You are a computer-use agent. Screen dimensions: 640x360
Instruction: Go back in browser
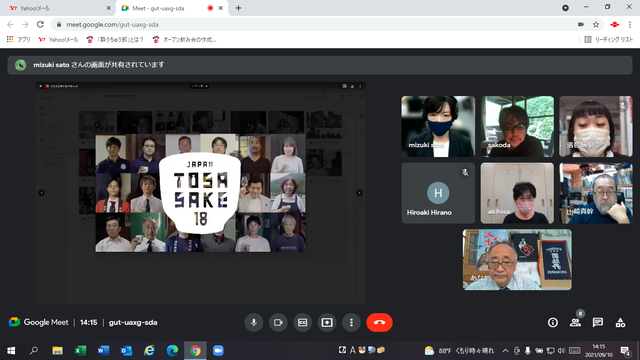[11, 24]
